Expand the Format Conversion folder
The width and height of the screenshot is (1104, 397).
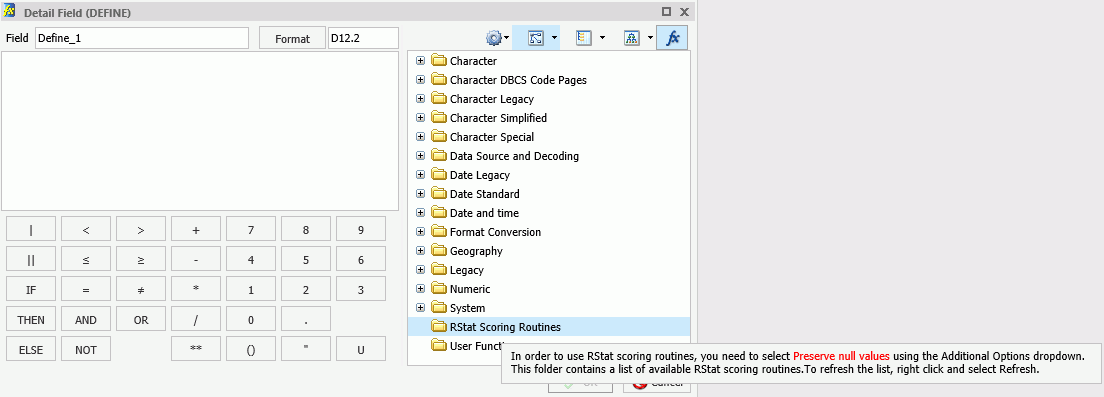420,232
